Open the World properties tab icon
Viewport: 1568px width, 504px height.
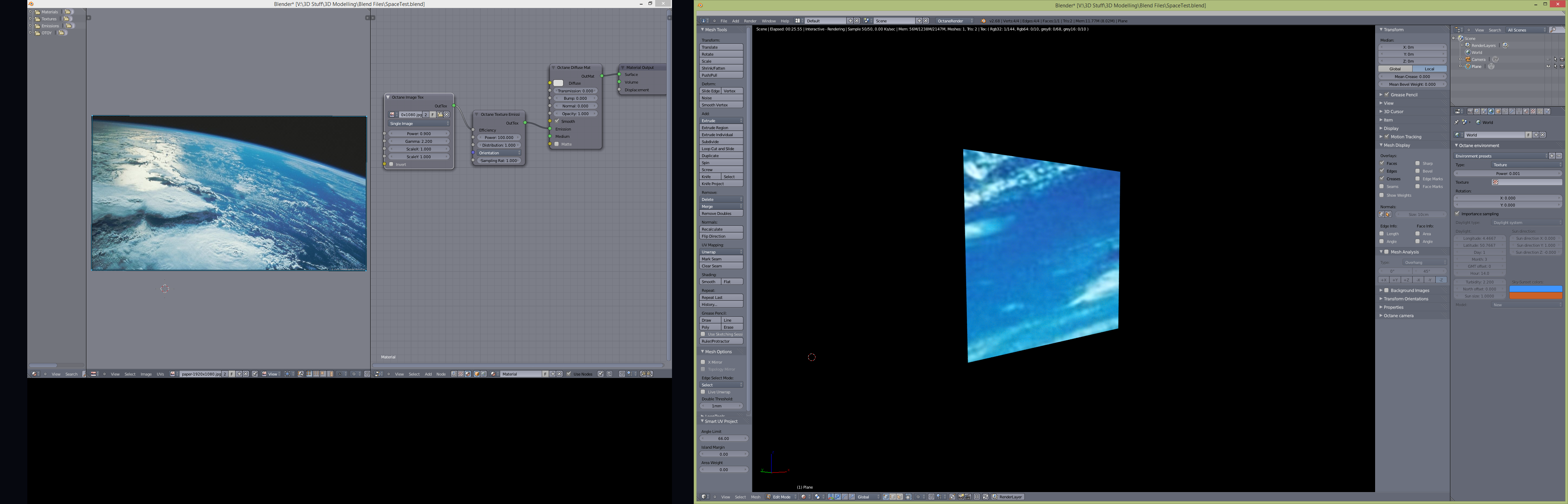(x=1491, y=111)
